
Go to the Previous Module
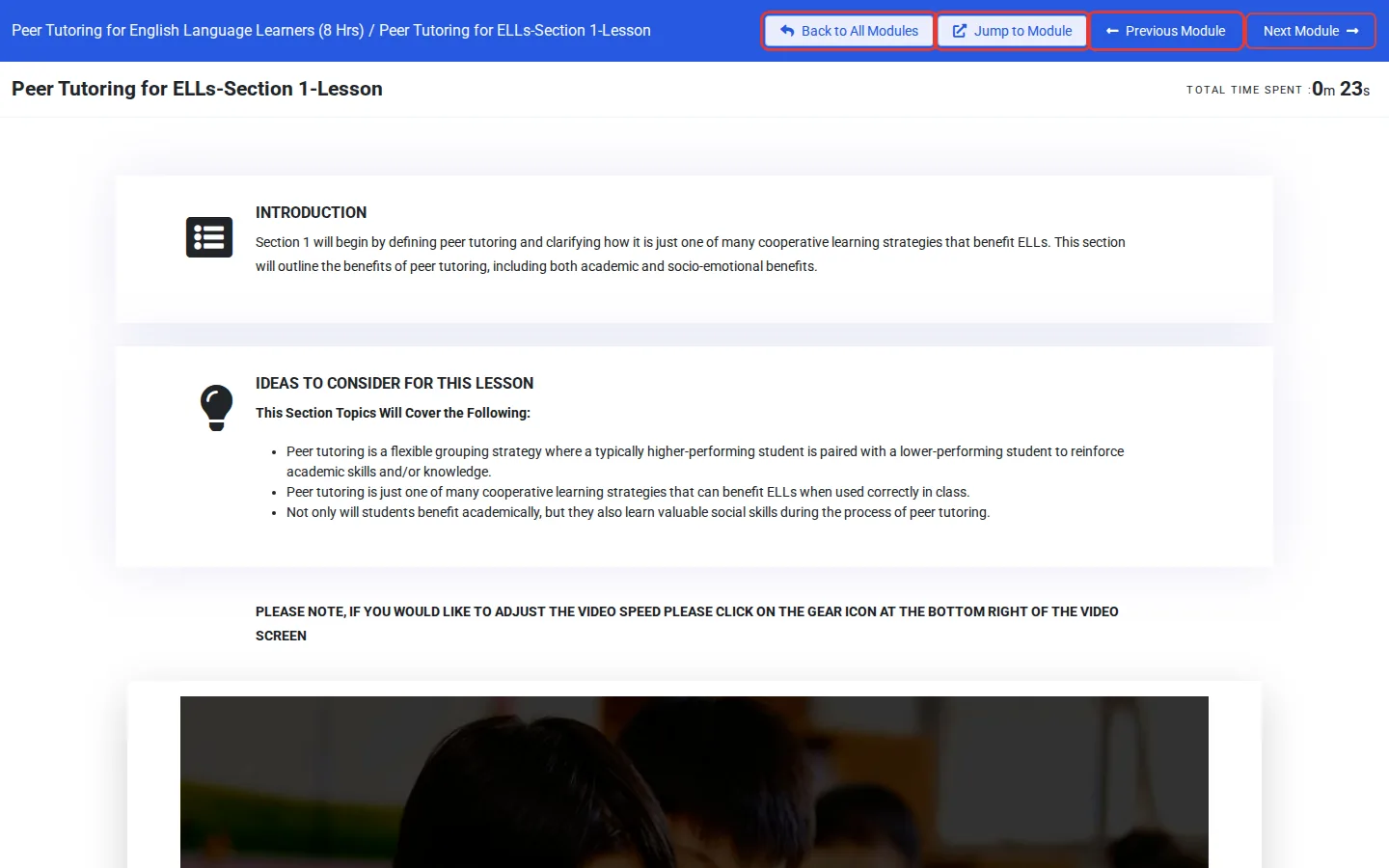(1166, 31)
